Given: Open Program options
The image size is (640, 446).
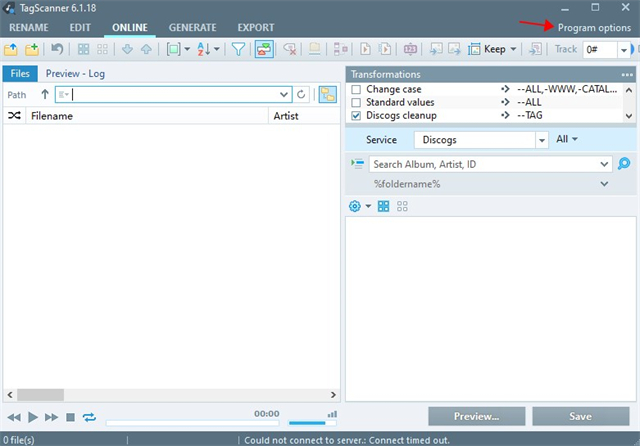Looking at the screenshot, I should [x=594, y=26].
